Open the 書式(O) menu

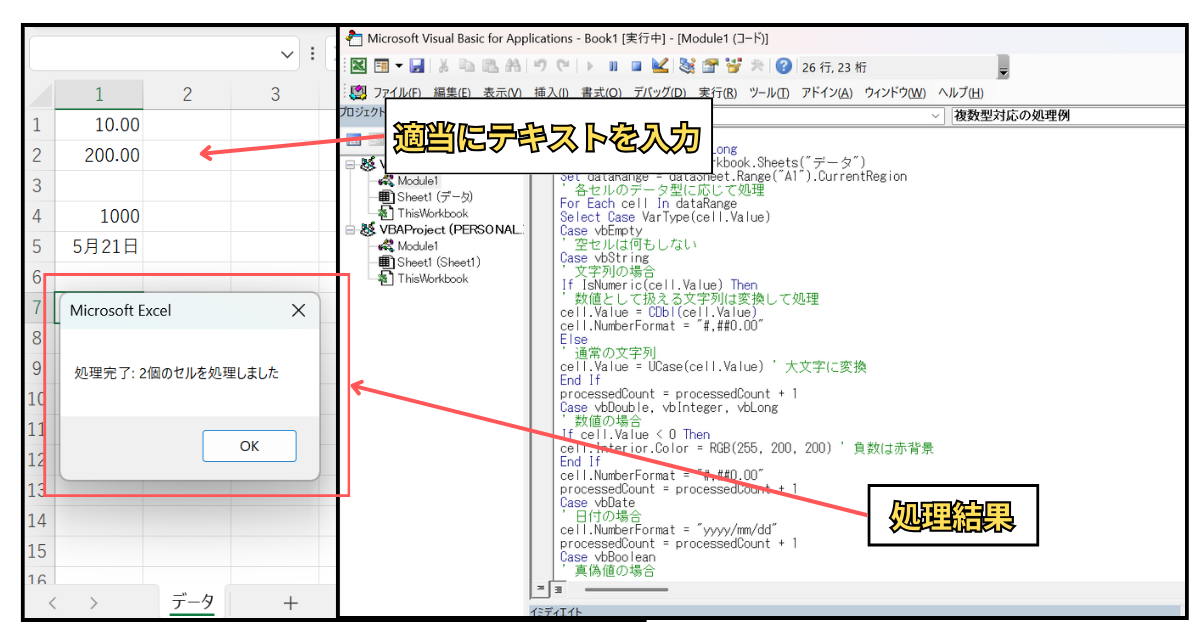pyautogui.click(x=602, y=93)
